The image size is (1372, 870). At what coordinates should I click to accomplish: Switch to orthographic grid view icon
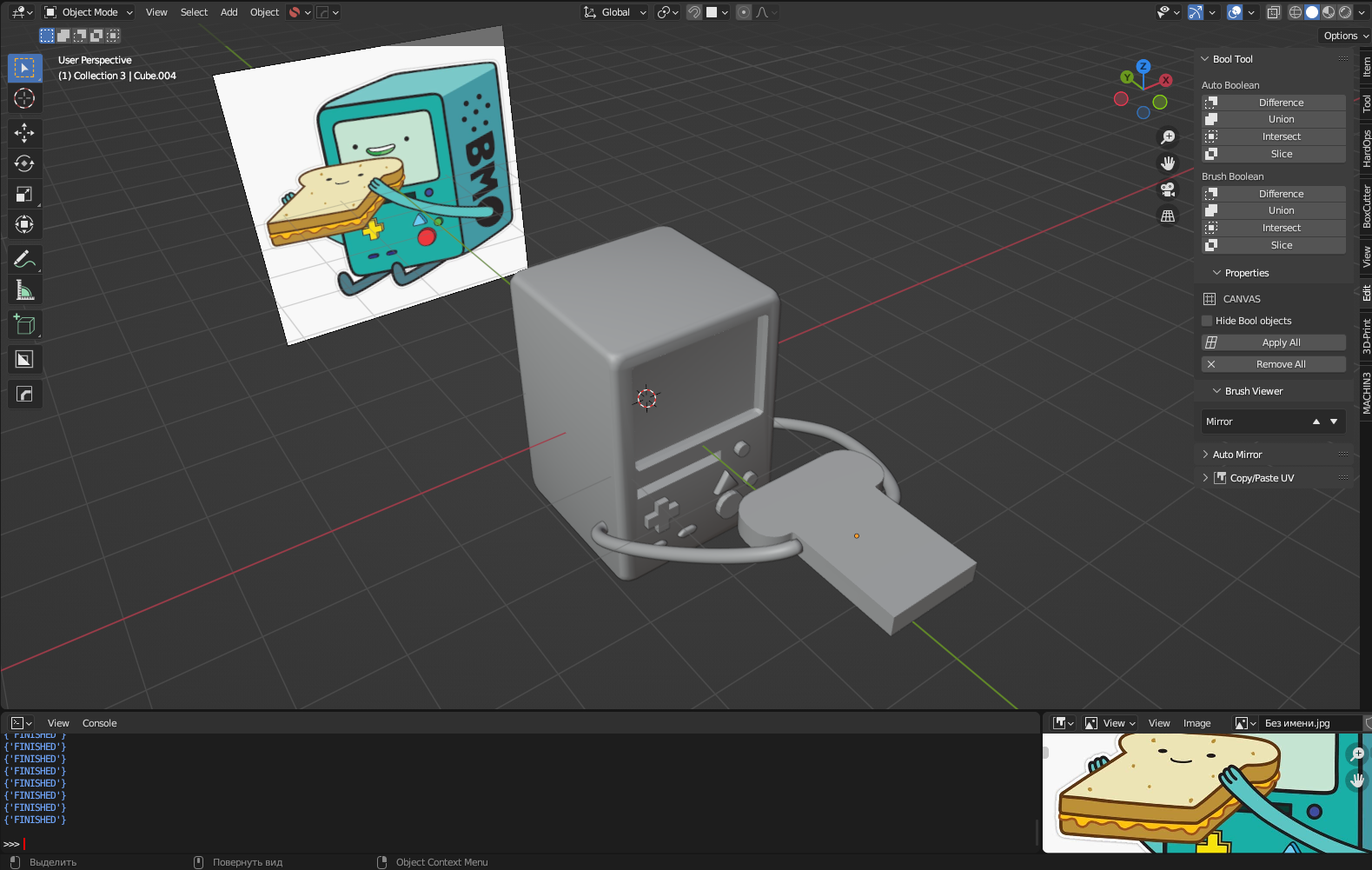click(x=1168, y=216)
